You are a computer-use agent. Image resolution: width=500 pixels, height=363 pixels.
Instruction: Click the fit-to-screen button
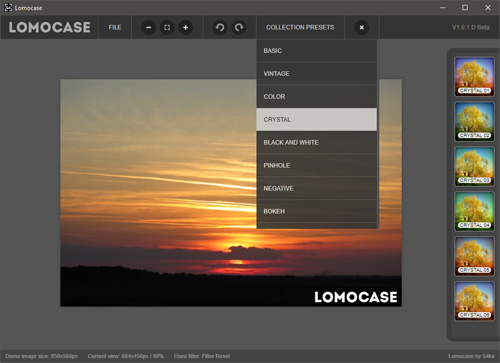pos(167,27)
